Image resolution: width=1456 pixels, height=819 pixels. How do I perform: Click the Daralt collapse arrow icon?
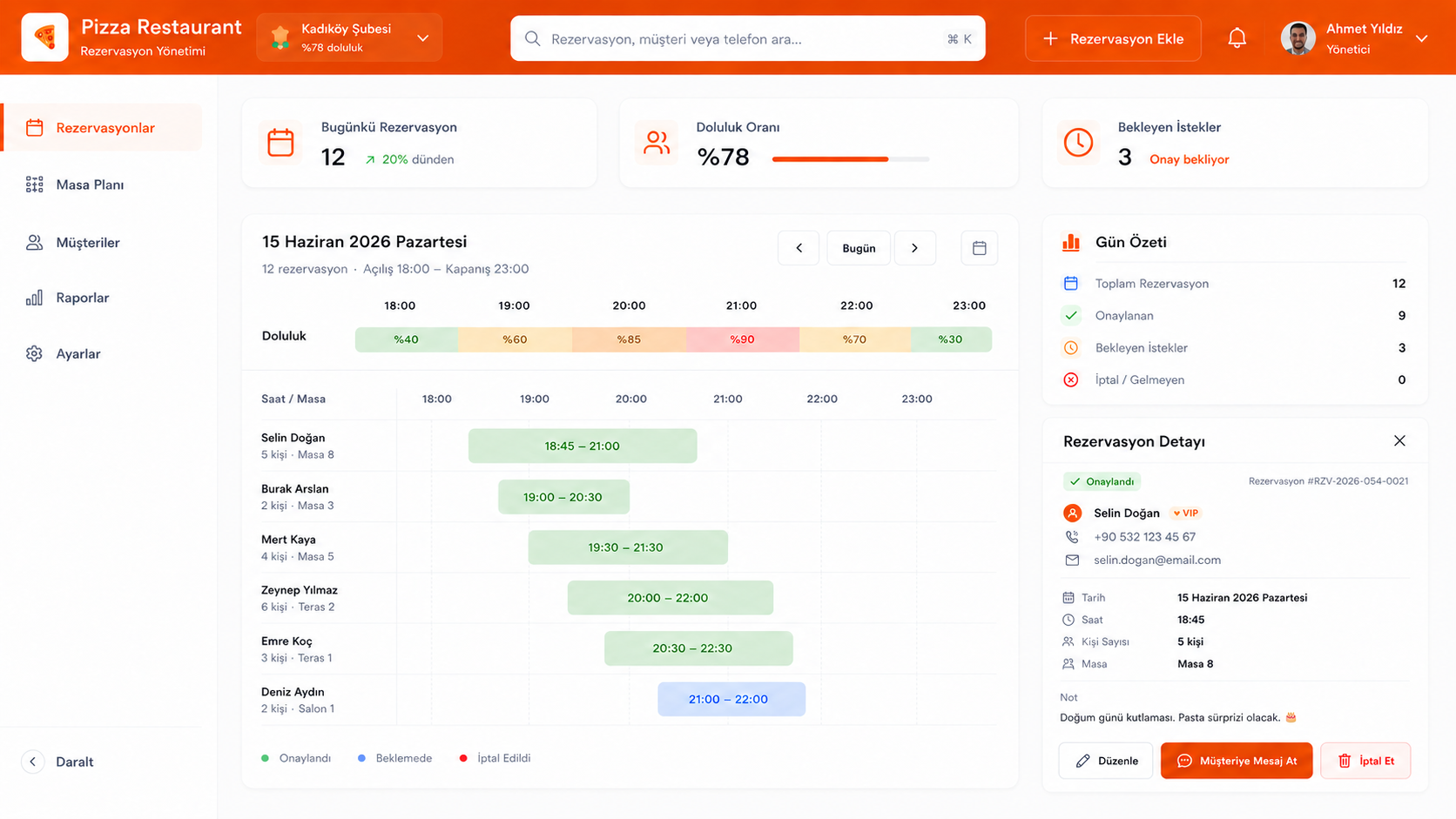pos(32,762)
